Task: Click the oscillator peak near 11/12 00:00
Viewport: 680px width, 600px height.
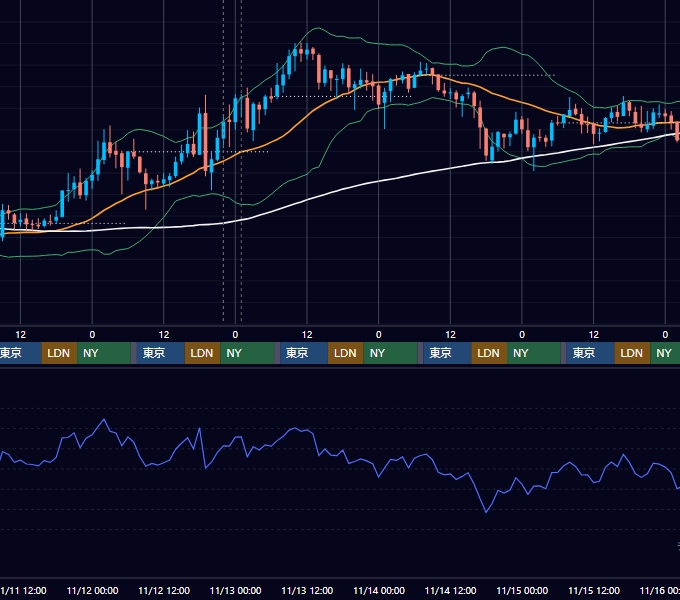Action: point(104,420)
